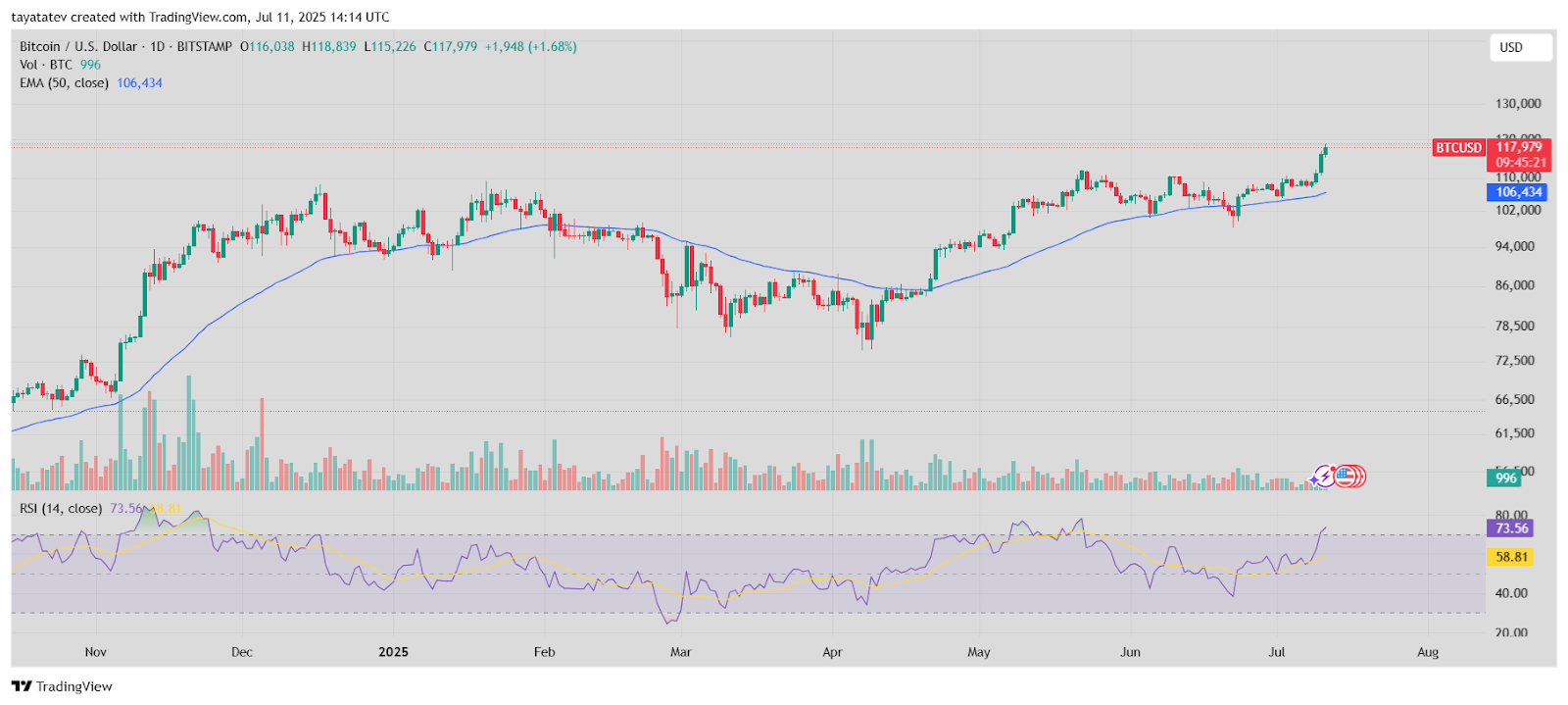Viewport: 1568px width, 705px height.
Task: Click the O116,038 open price value
Action: pos(268,46)
